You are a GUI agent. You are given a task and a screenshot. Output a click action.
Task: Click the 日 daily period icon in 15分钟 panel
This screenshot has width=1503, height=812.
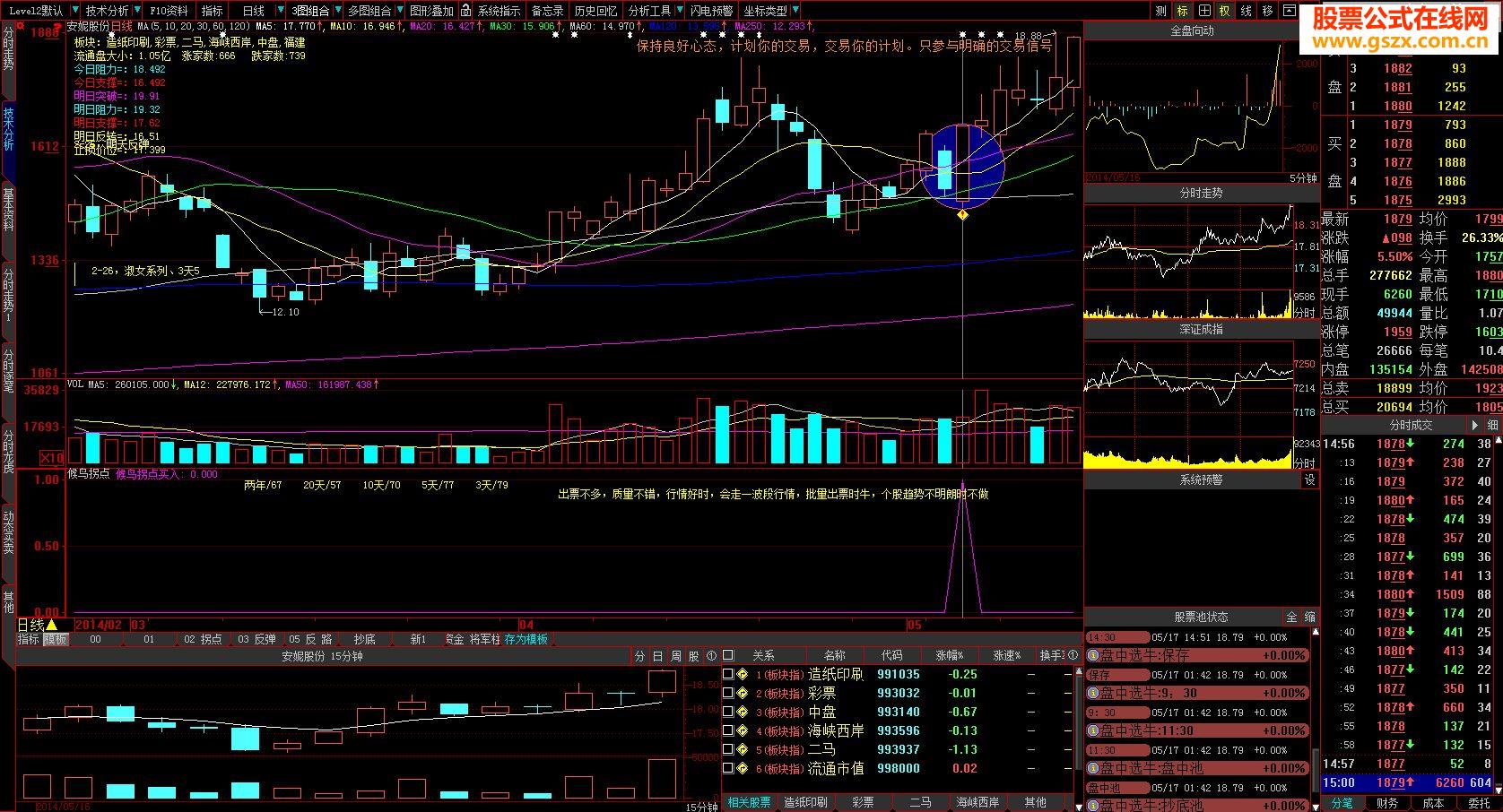[657, 656]
